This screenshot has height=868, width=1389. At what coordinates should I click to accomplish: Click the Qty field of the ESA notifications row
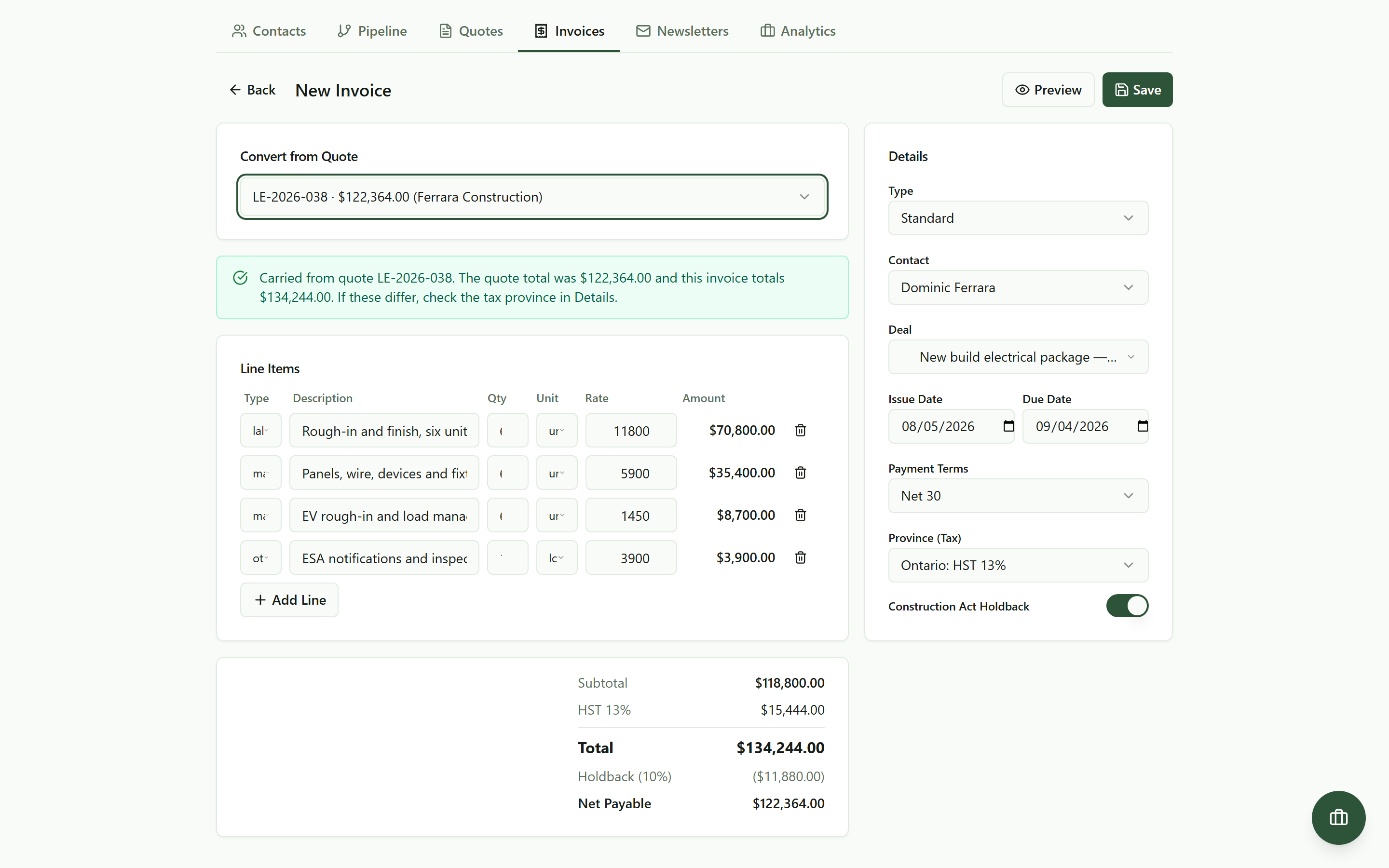point(507,558)
